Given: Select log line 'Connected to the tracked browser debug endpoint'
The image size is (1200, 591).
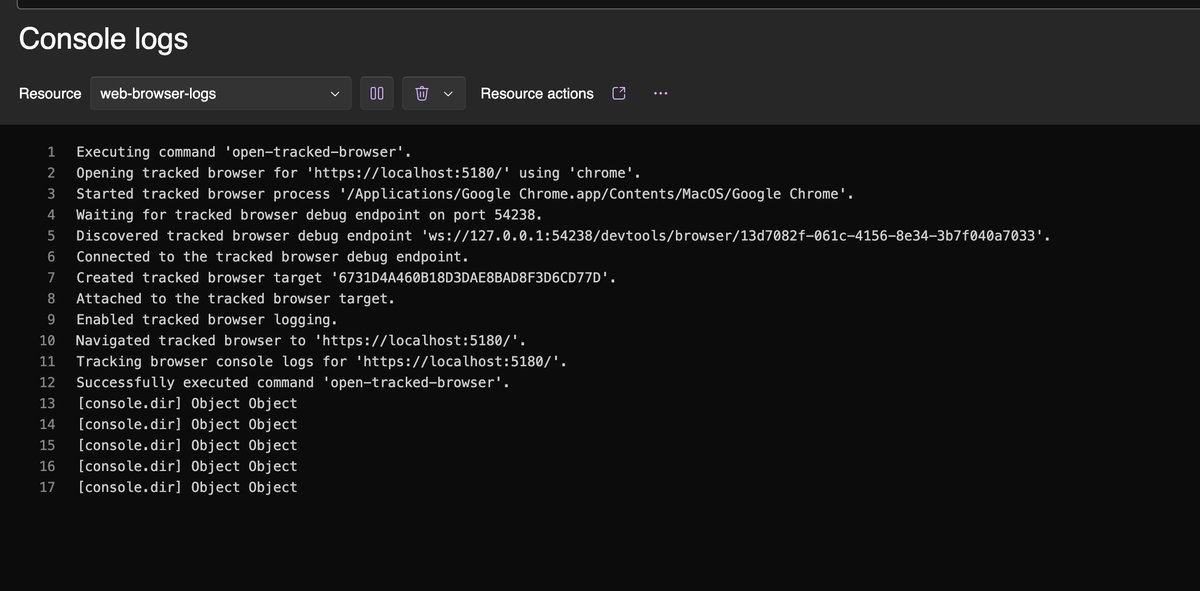Looking at the screenshot, I should (x=273, y=257).
